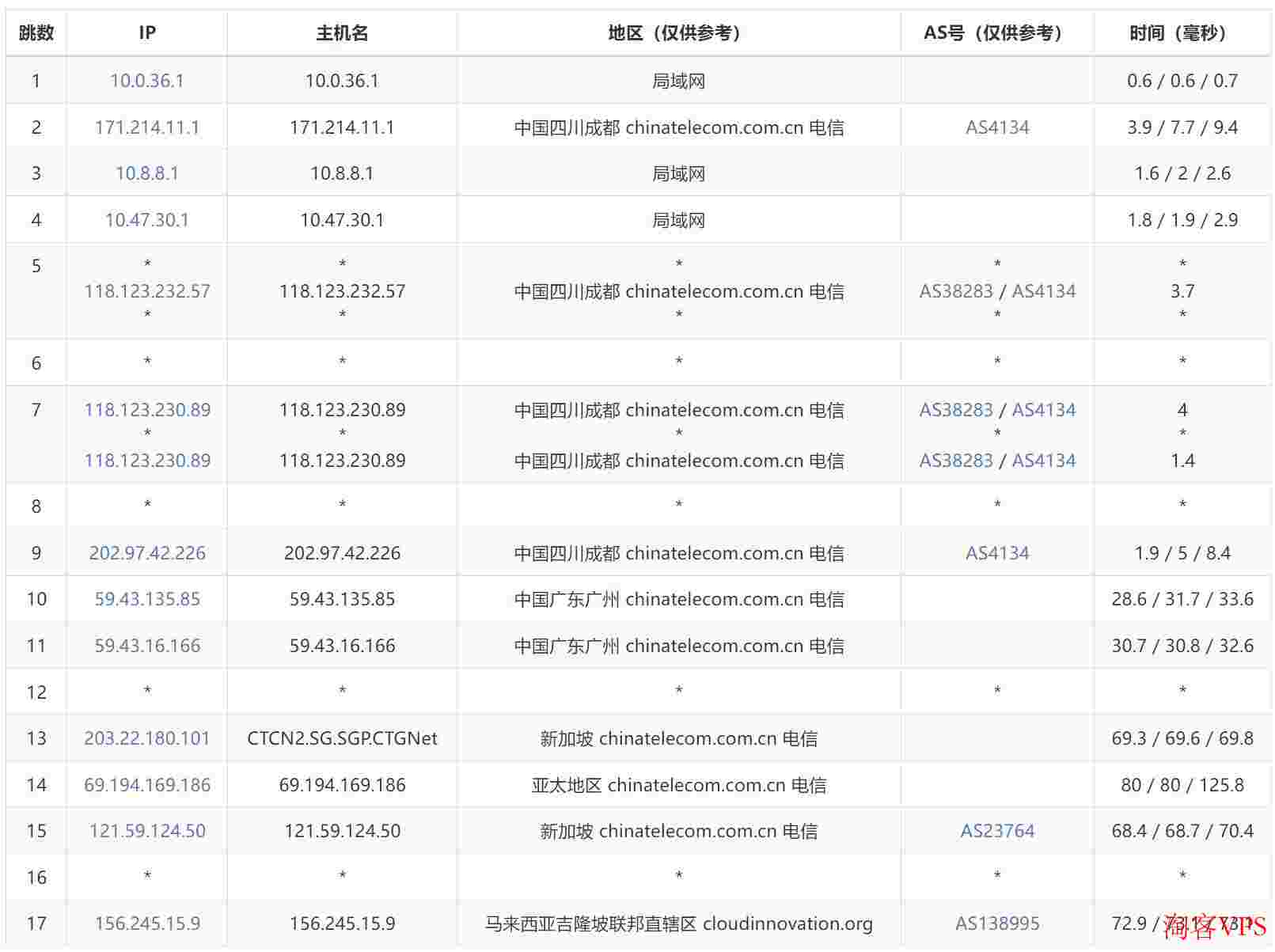The image size is (1275, 952).
Task: Click the 亚太地区 chinatelecom.com.cn region cell
Action: pyautogui.click(x=679, y=785)
